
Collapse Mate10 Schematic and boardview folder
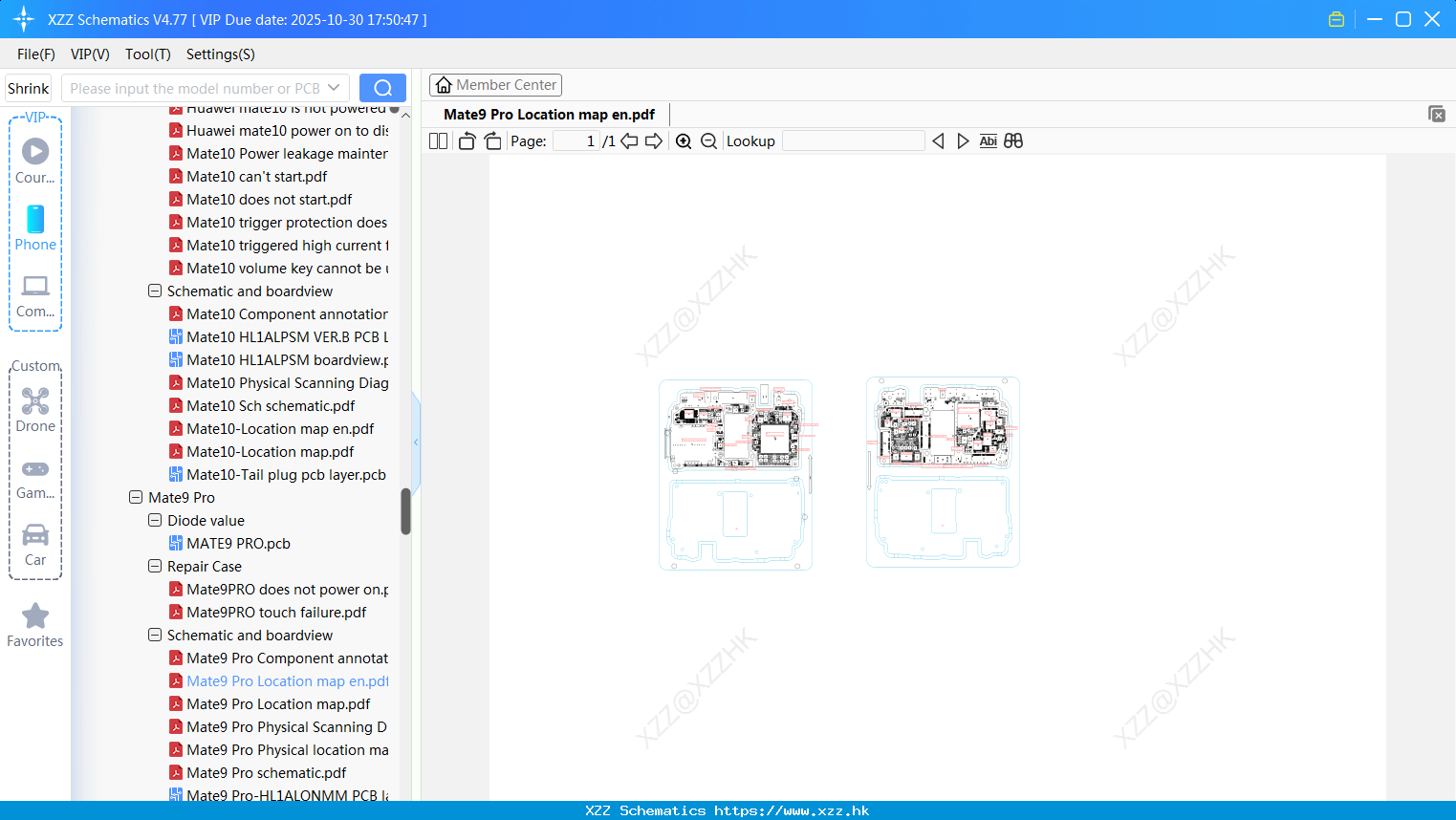click(x=155, y=291)
